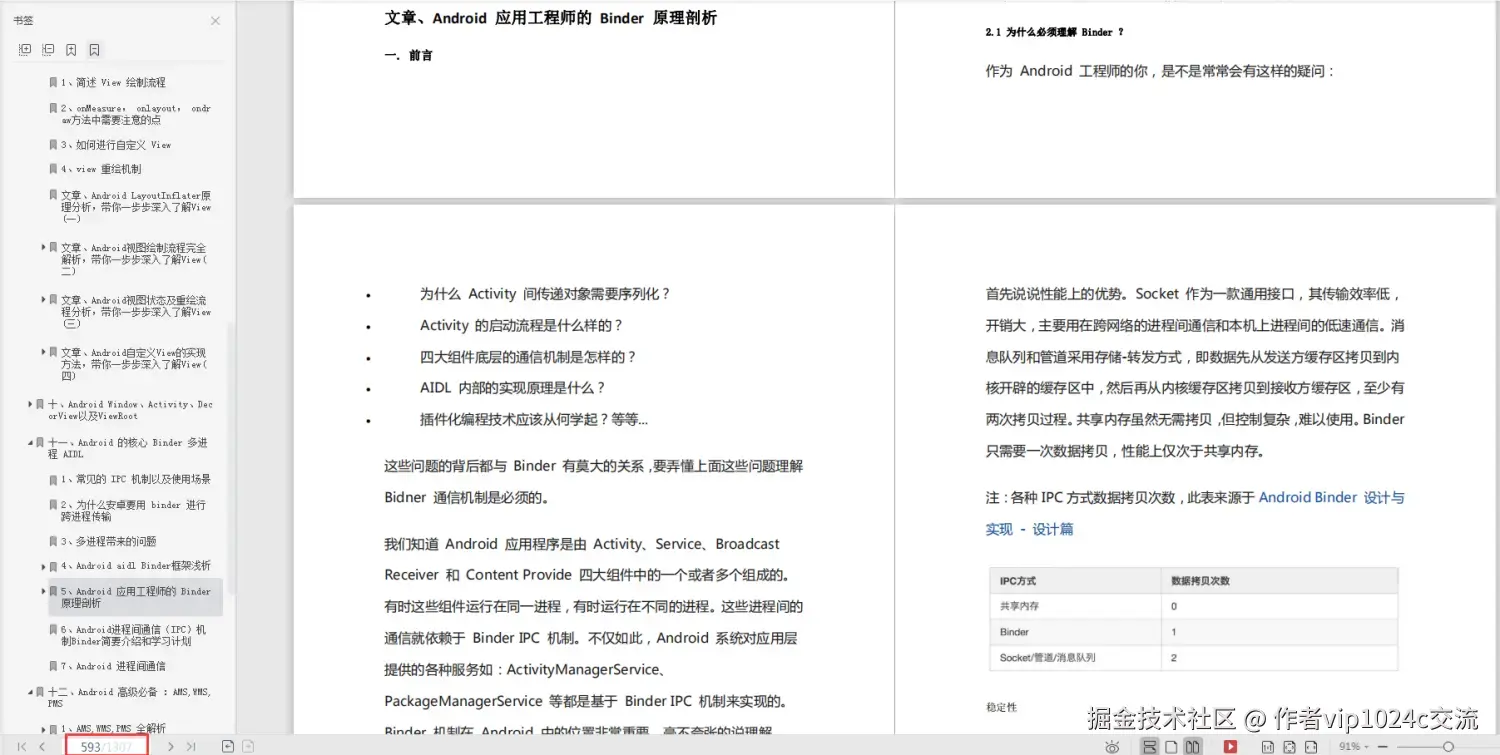Click the collapse-all bookmarks icon
Screen dimensions: 1500x755
point(48,49)
